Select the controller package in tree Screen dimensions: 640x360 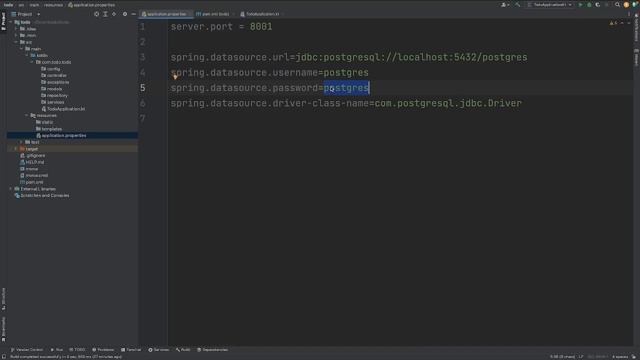coord(54,76)
